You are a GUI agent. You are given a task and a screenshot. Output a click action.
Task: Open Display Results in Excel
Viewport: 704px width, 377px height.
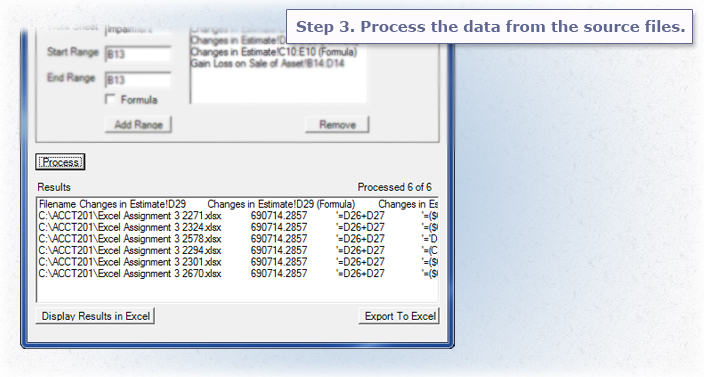[x=95, y=316]
